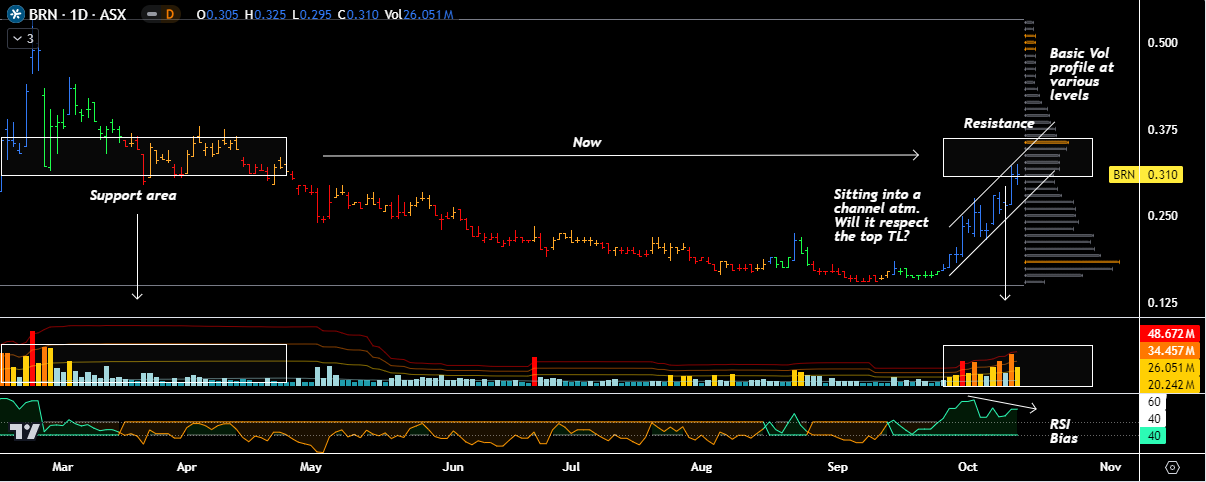The width and height of the screenshot is (1206, 482).
Task: Click the orange D data-status badge
Action: click(169, 15)
